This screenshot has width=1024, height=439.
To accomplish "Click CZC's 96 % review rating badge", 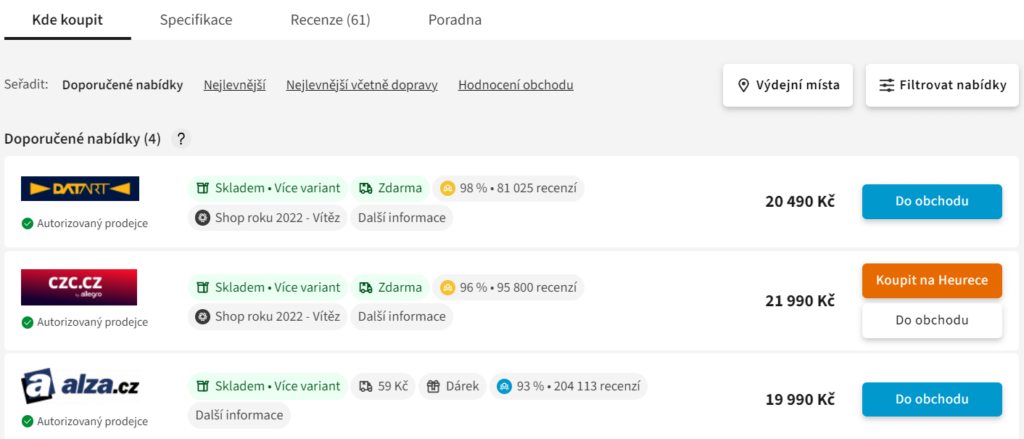I will [x=509, y=287].
